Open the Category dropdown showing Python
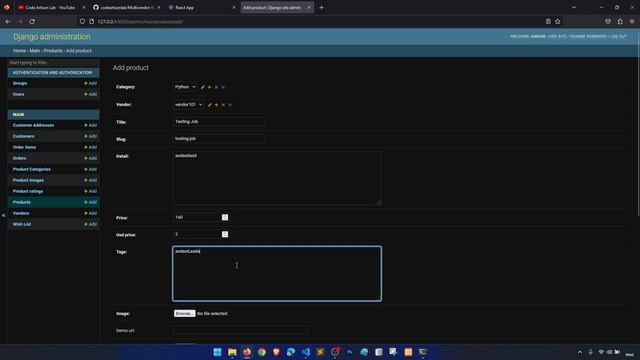The height and width of the screenshot is (360, 640). (185, 87)
